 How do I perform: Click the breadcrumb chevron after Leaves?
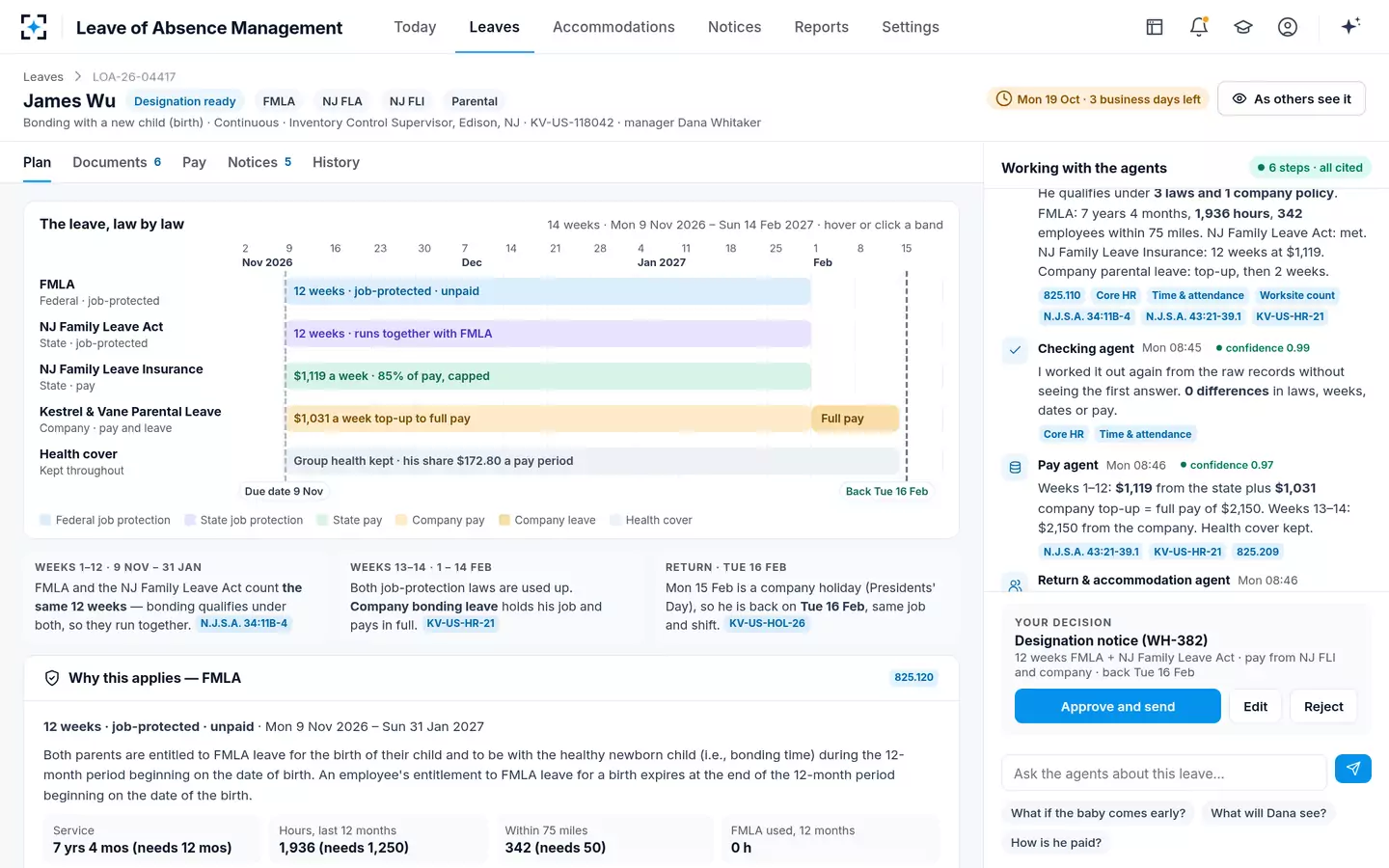click(78, 76)
